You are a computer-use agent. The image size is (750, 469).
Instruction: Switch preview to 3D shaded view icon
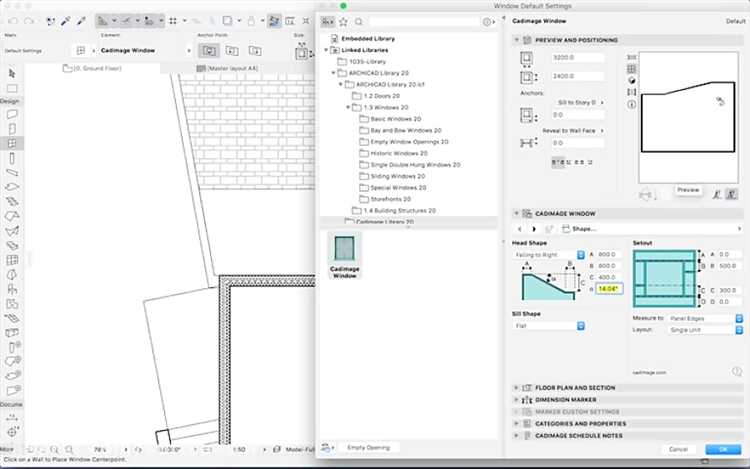631,80
